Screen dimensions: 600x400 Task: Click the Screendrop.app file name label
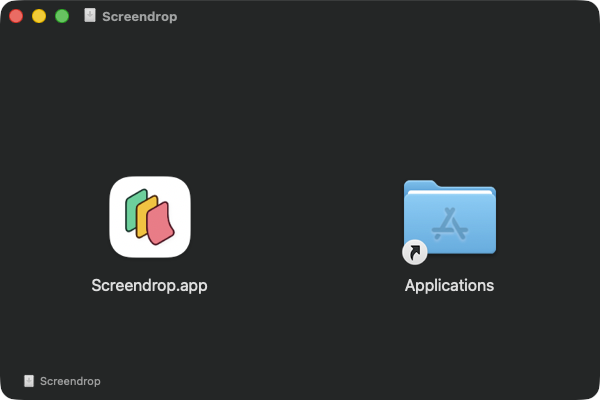[x=149, y=286]
